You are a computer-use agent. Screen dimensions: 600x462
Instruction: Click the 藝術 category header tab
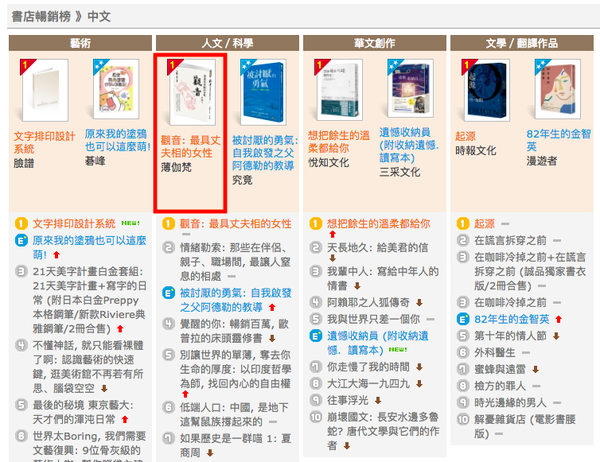coord(80,43)
